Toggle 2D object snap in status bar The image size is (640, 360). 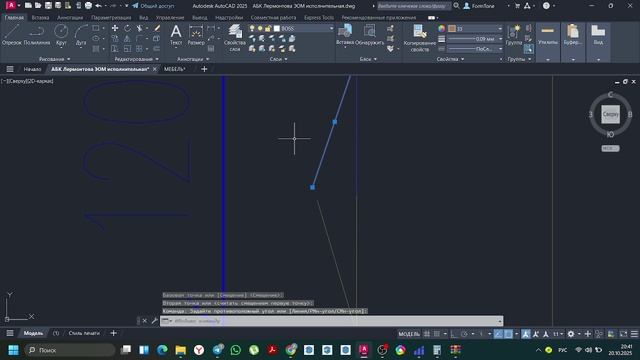[508, 334]
